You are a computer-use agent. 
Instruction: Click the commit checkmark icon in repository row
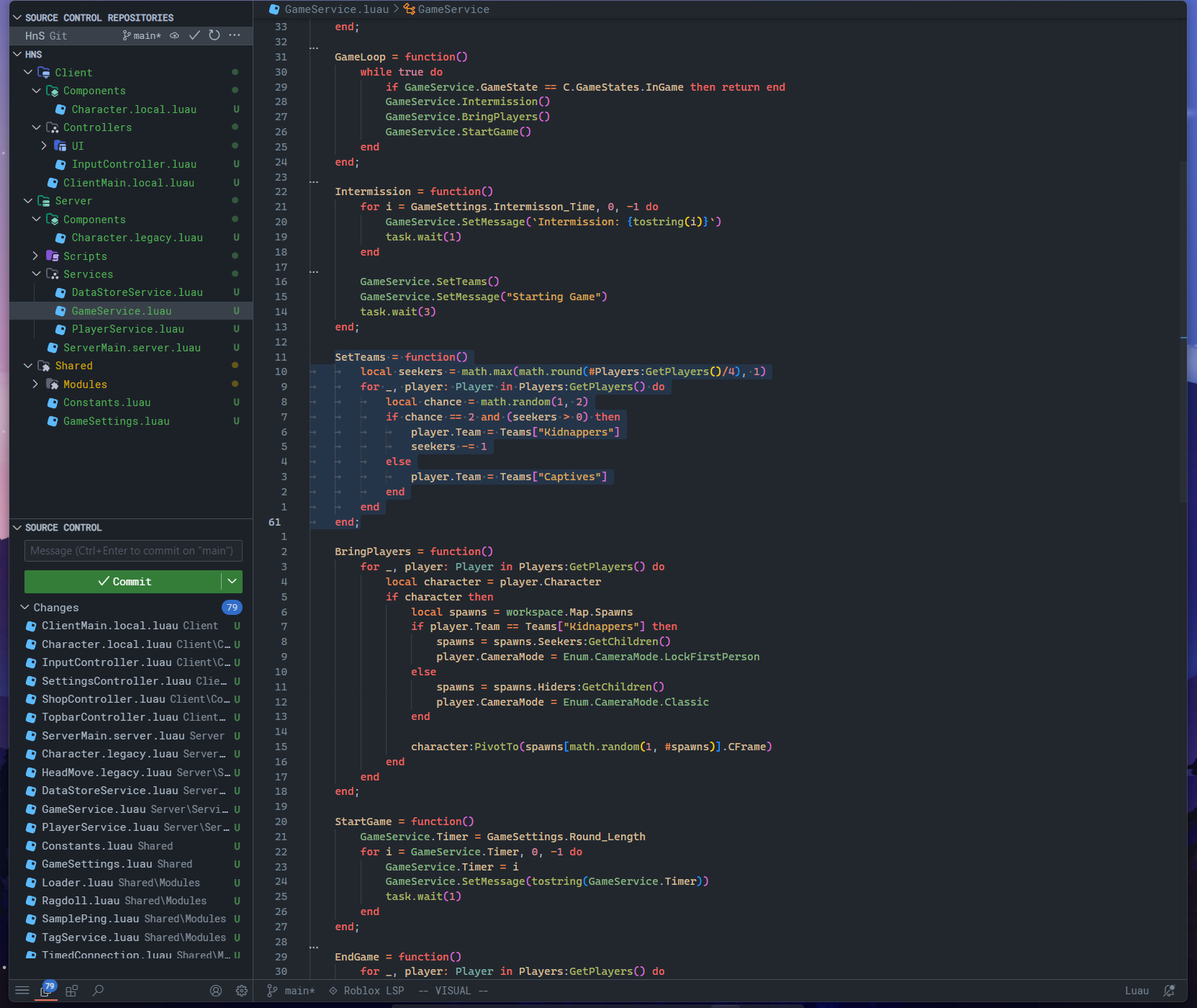click(x=194, y=35)
